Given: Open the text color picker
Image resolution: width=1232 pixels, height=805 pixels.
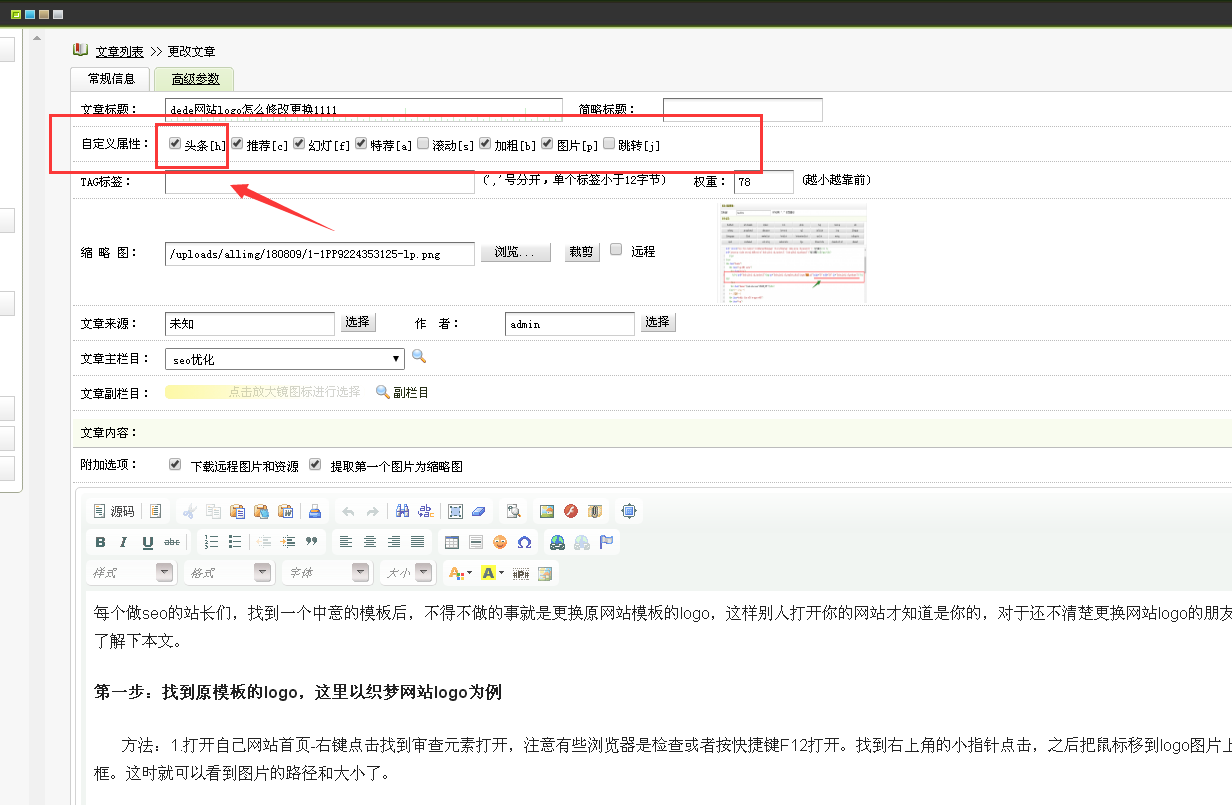Looking at the screenshot, I should tap(460, 573).
